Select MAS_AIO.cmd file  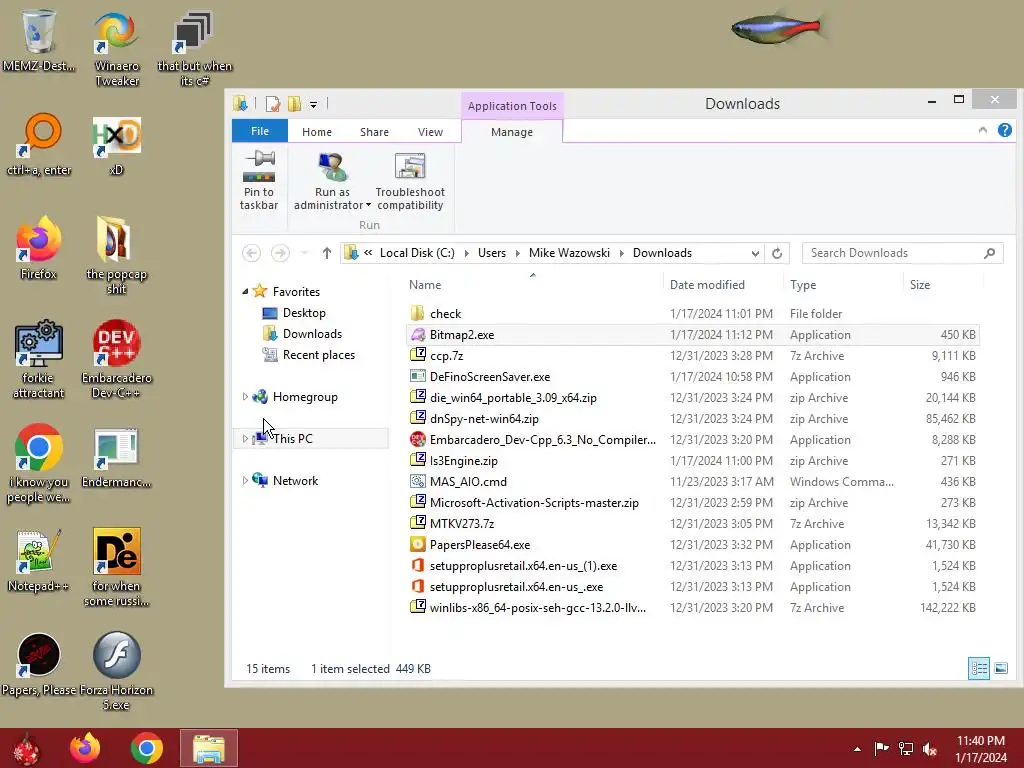pyautogui.click(x=692, y=481)
